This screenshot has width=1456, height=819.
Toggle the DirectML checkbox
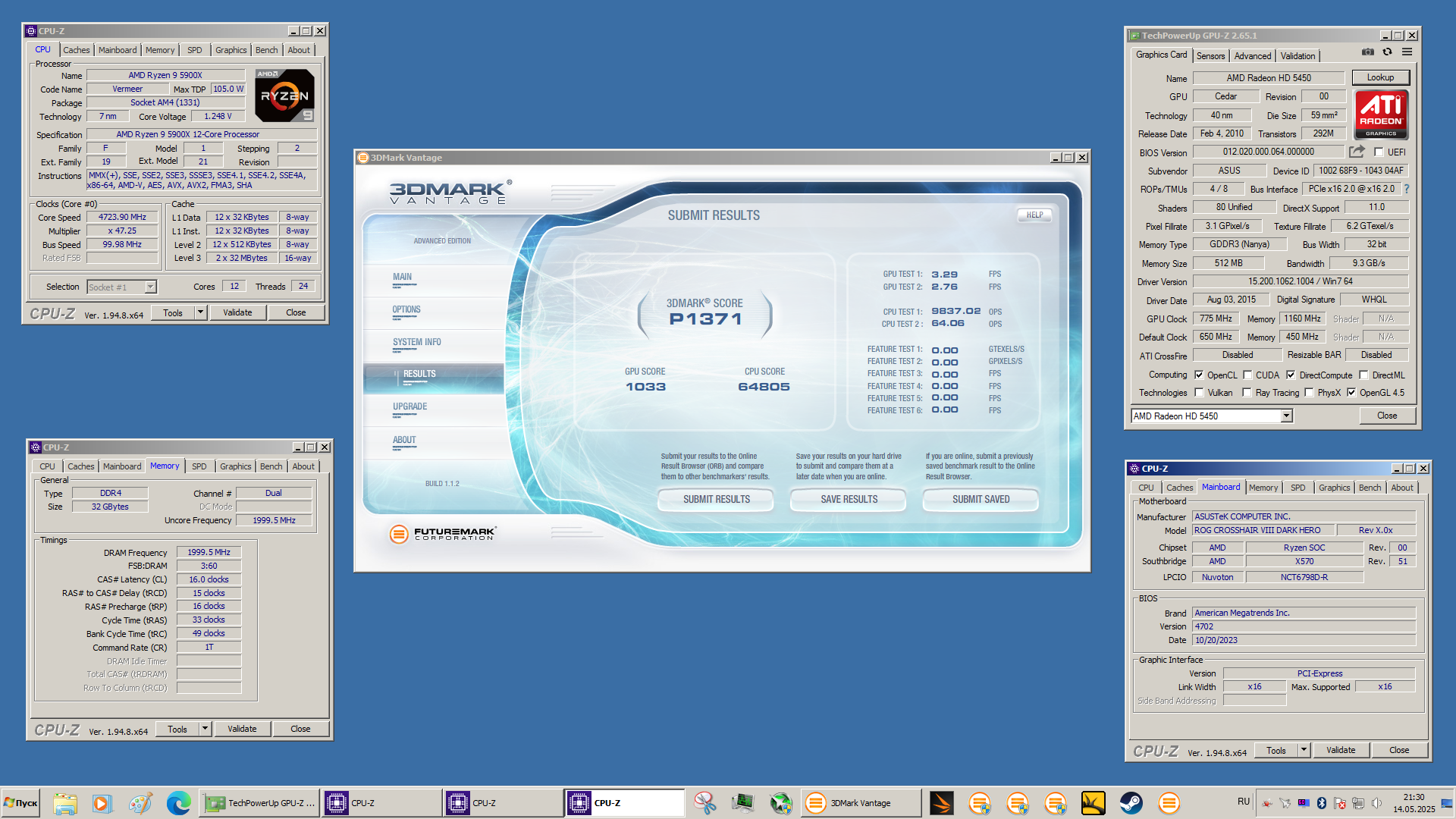(1363, 375)
